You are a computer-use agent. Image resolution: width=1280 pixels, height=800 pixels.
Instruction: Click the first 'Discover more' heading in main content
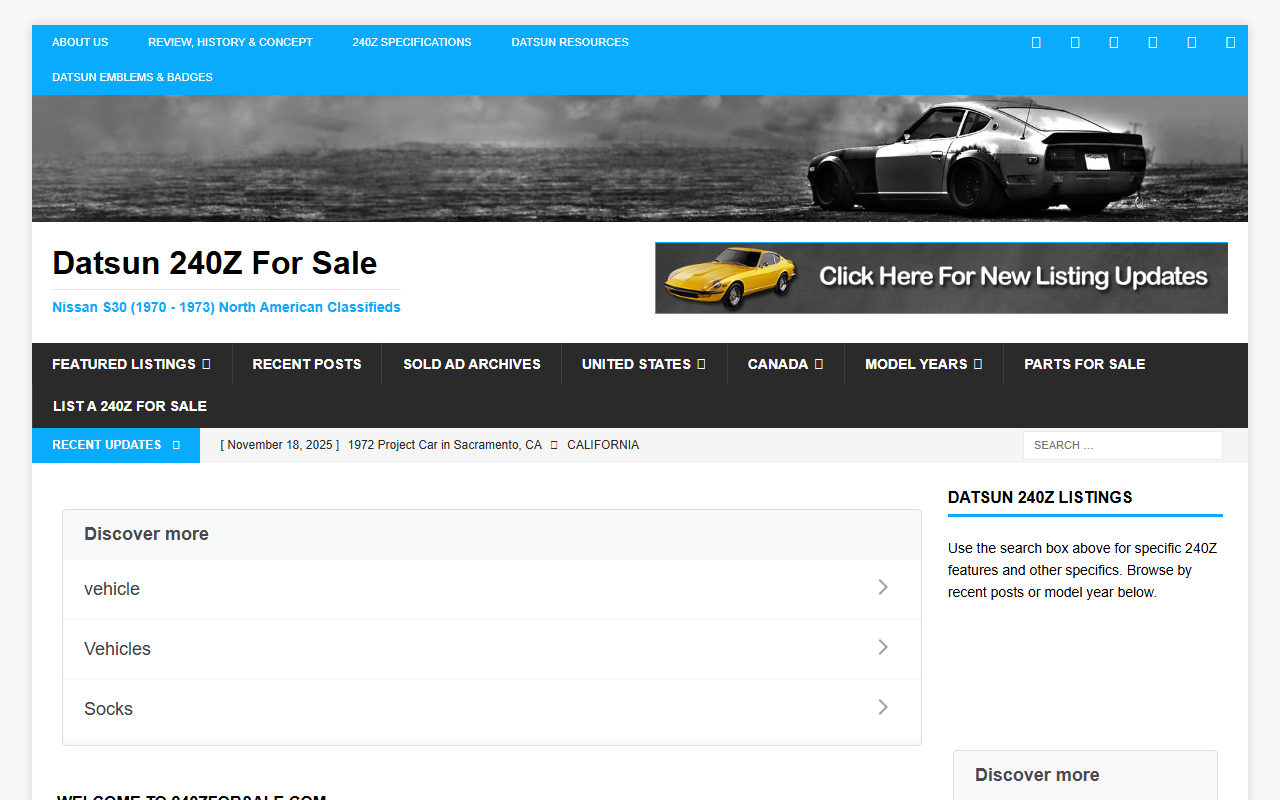tap(146, 534)
